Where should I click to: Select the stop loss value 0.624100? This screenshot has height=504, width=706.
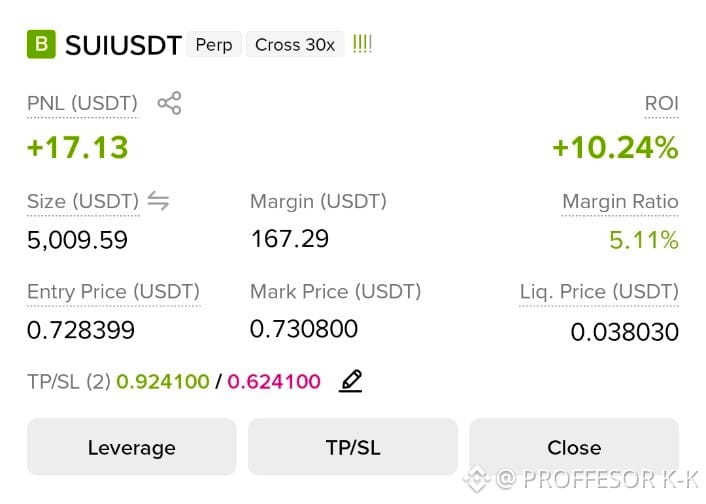click(x=274, y=381)
